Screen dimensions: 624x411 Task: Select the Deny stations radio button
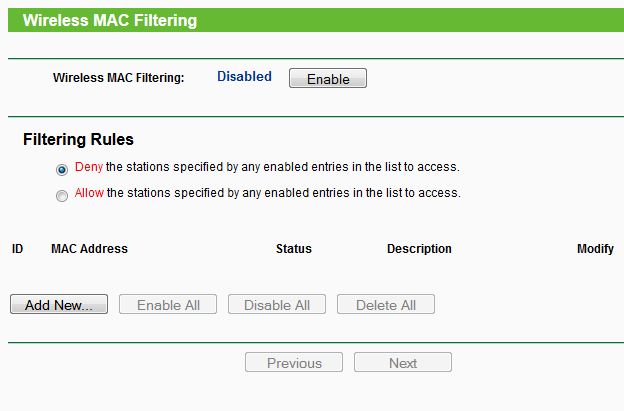[62, 169]
